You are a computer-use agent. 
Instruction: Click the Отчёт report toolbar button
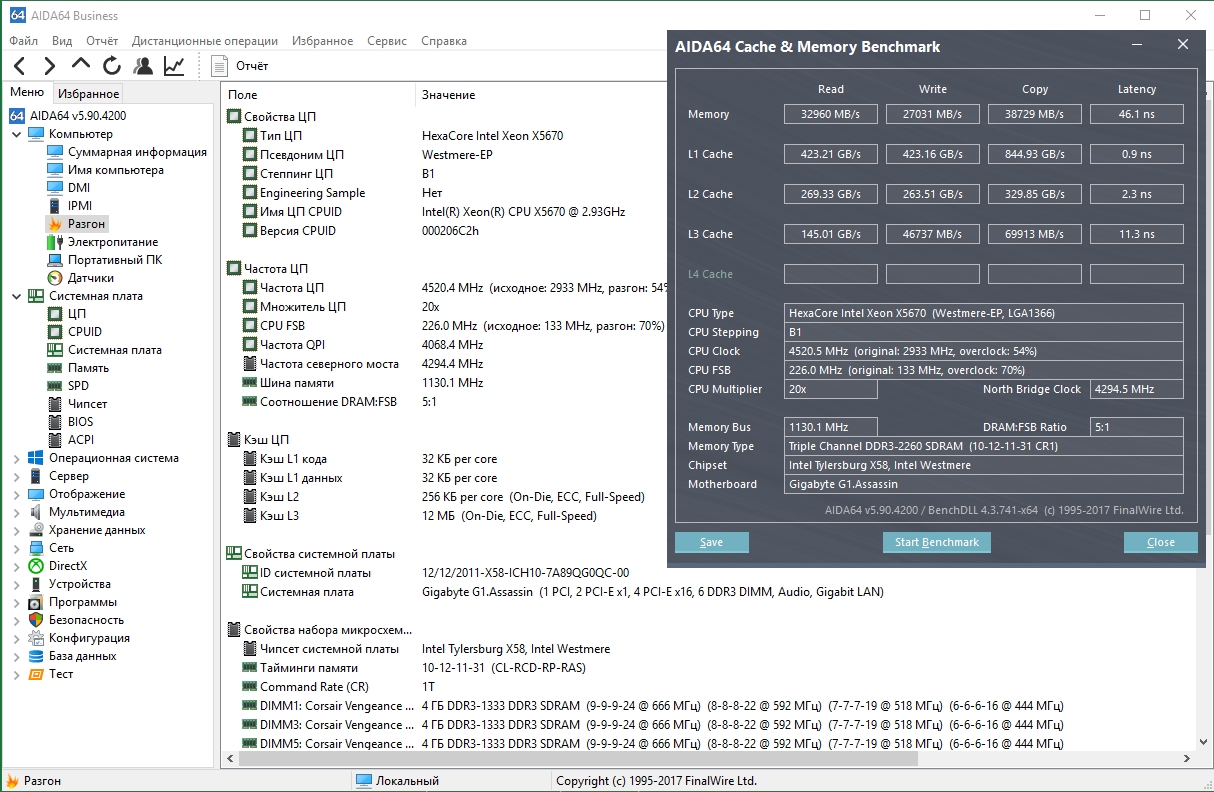click(240, 66)
